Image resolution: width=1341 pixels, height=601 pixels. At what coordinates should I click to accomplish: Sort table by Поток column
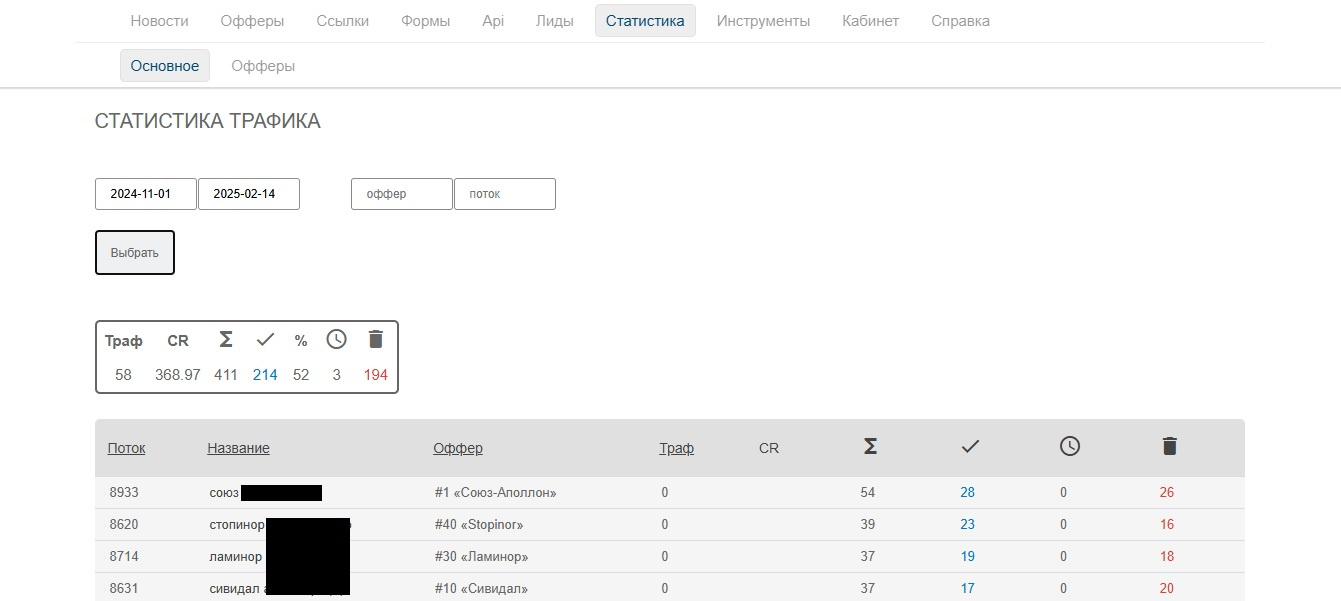[x=127, y=448]
